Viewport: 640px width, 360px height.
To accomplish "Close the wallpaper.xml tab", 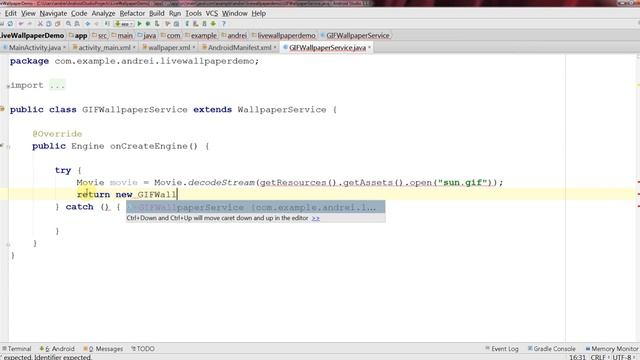I will (x=194, y=48).
